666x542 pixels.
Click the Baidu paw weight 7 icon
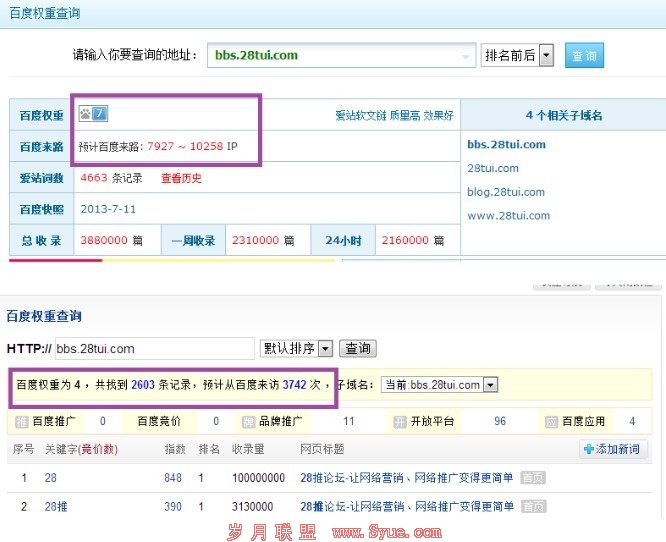pyautogui.click(x=93, y=114)
